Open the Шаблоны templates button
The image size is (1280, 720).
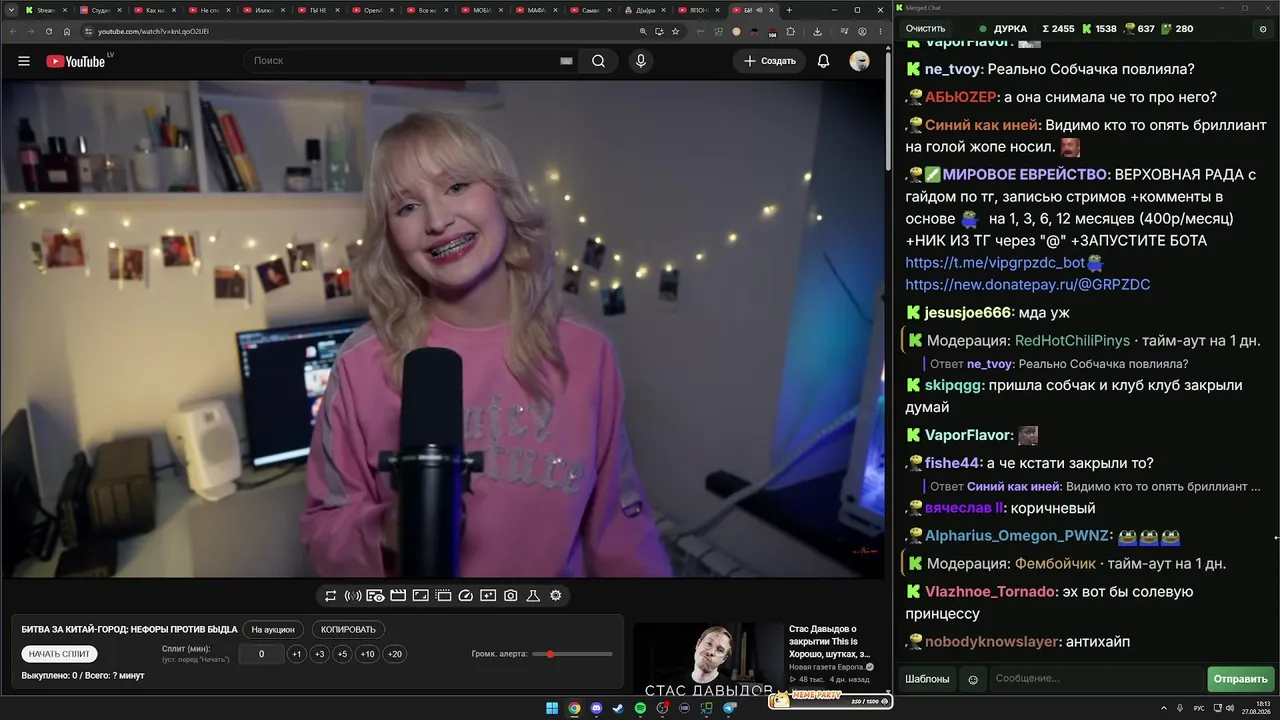pos(927,679)
